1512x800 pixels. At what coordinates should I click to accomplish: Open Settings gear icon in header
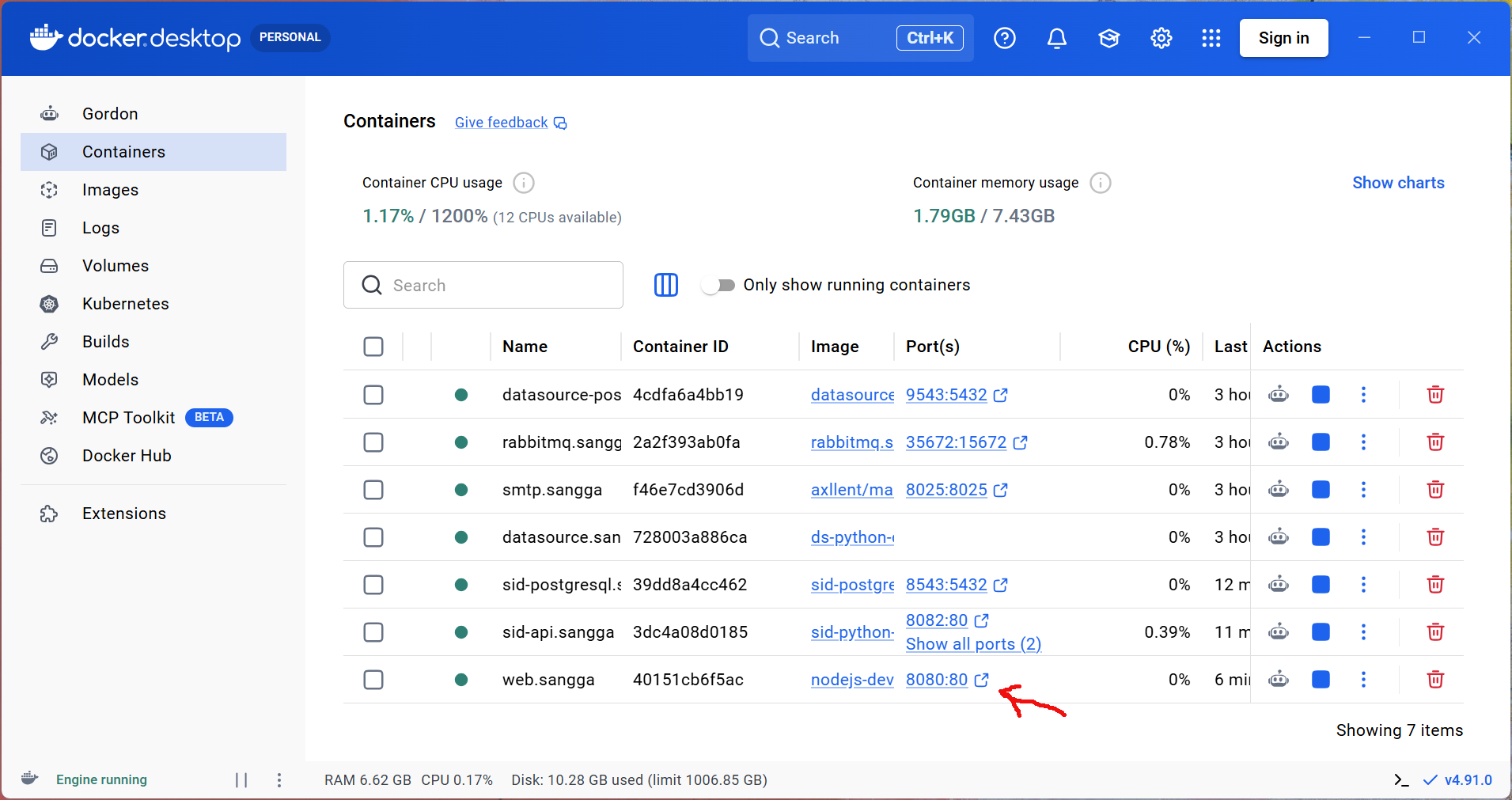(1161, 38)
